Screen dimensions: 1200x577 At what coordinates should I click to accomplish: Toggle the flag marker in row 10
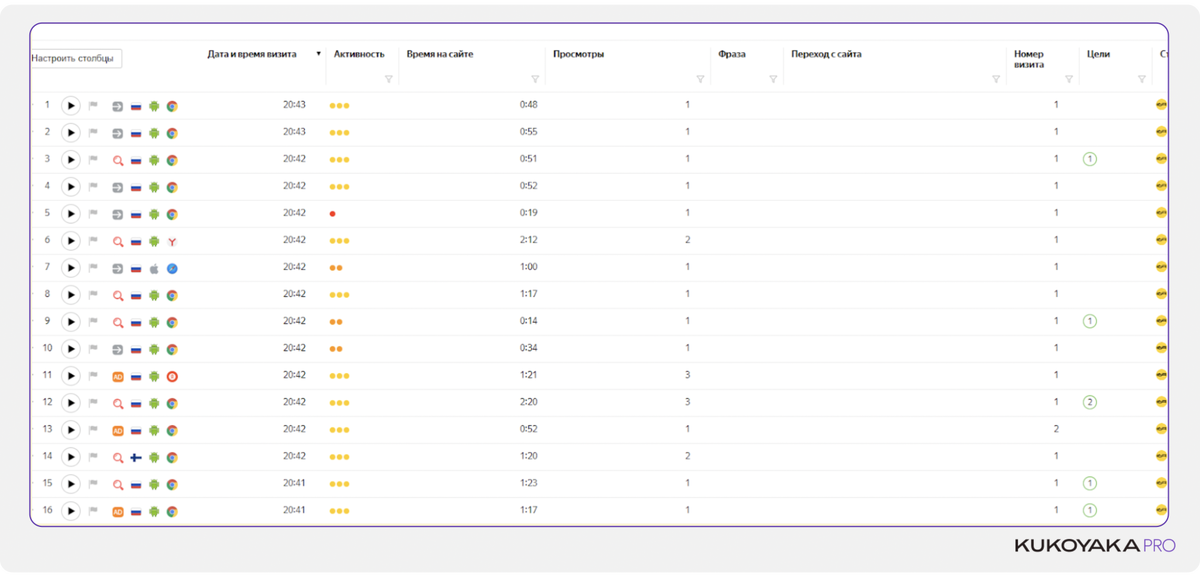click(x=94, y=348)
